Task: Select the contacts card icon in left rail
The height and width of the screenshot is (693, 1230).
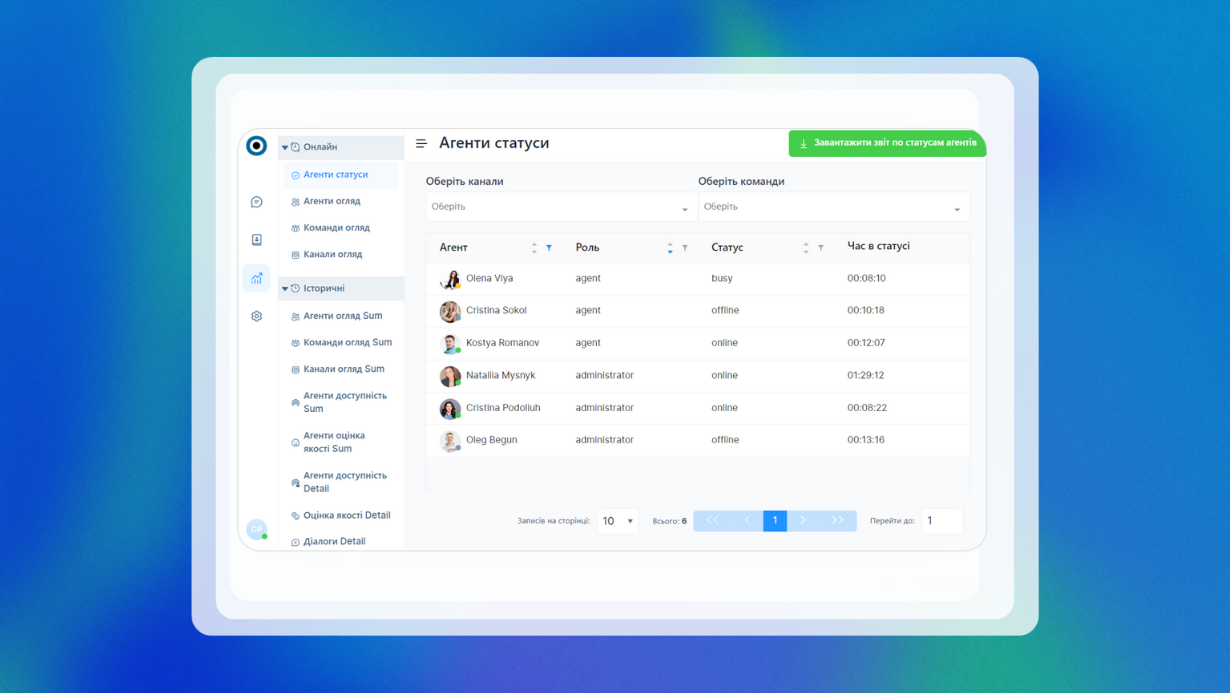Action: pos(256,238)
